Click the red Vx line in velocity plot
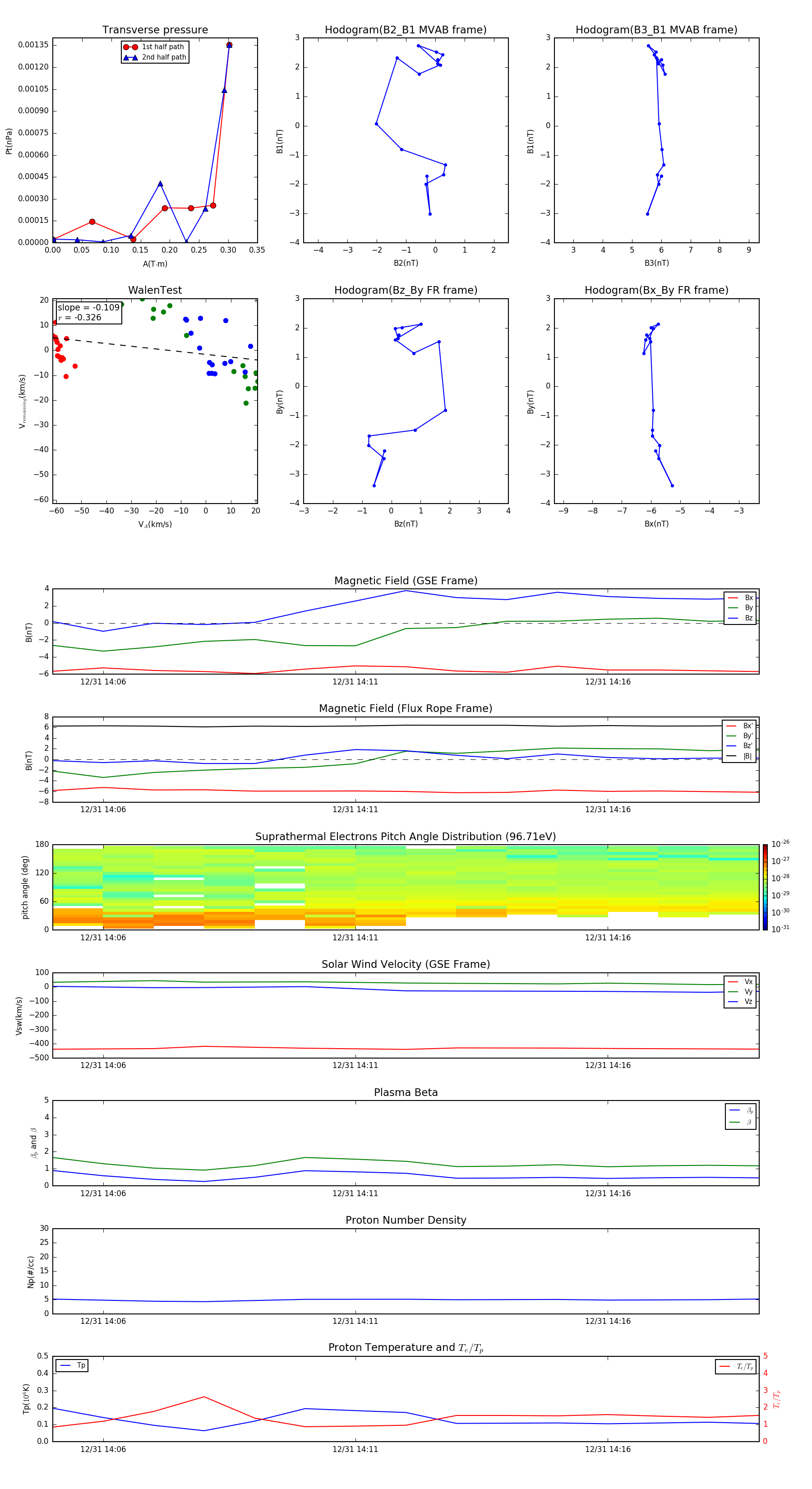This screenshot has width=812, height=1489. point(406,1049)
